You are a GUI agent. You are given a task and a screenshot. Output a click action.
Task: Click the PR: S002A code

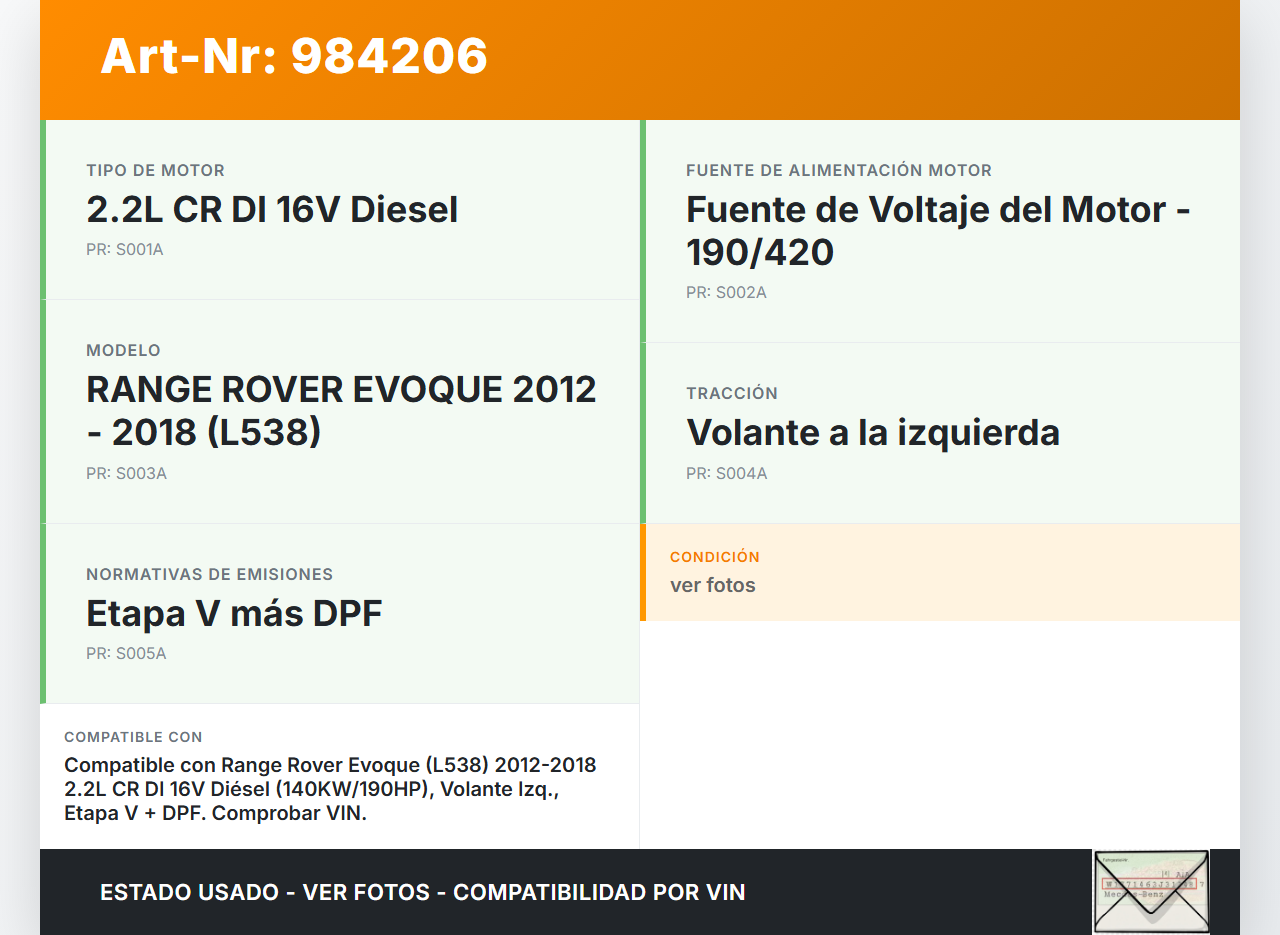726,293
